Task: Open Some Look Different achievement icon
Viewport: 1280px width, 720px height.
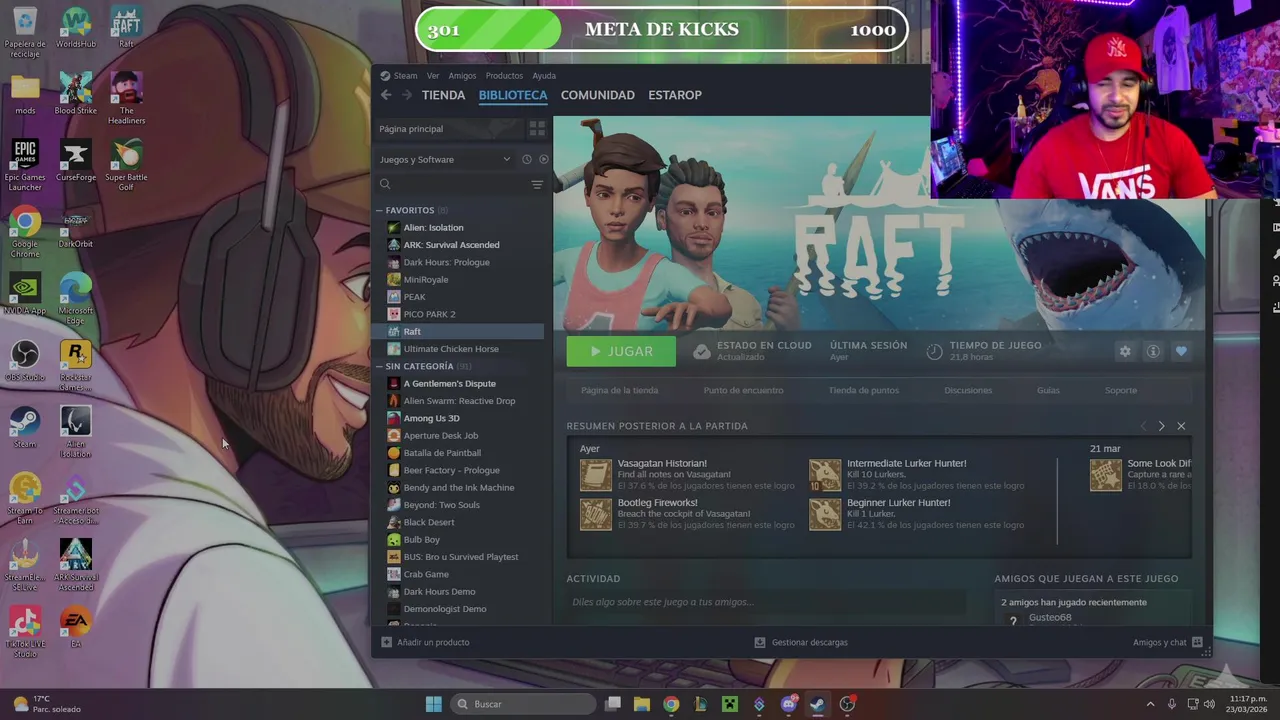Action: [x=1106, y=475]
